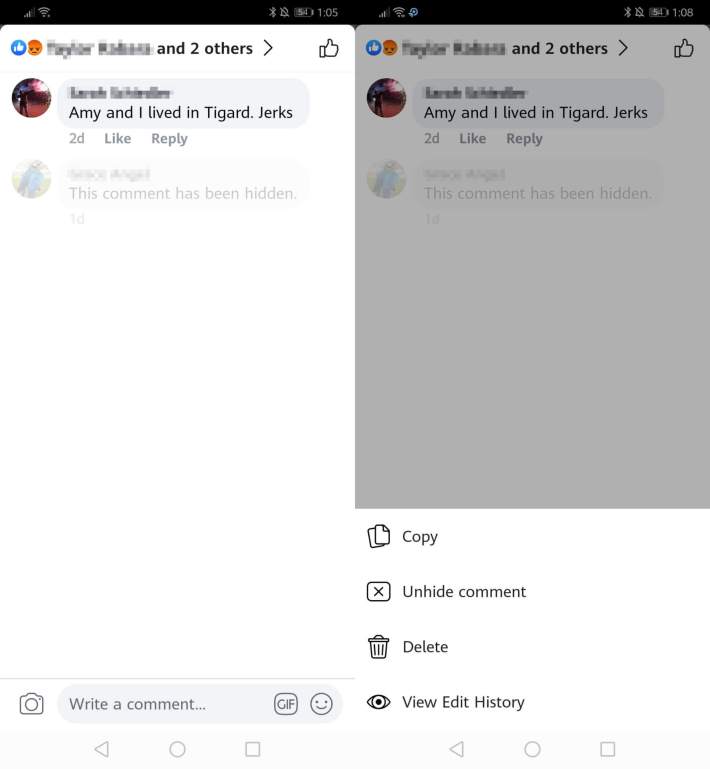Open recent apps square on left screen
The width and height of the screenshot is (710, 769).
pyautogui.click(x=253, y=749)
